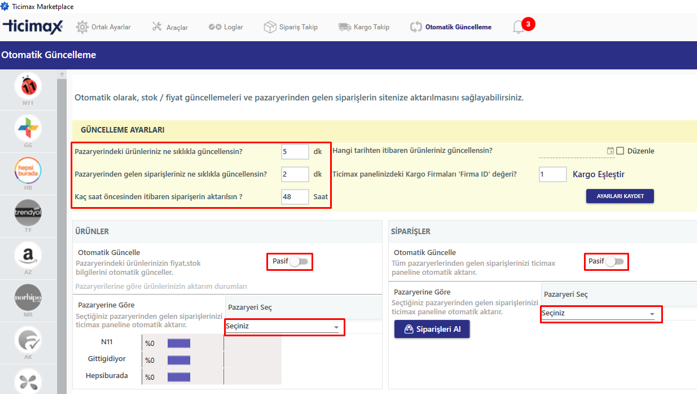Viewport: 697px width, 394px height.
Task: Open the Amazon marketplace icon
Action: pyautogui.click(x=28, y=255)
